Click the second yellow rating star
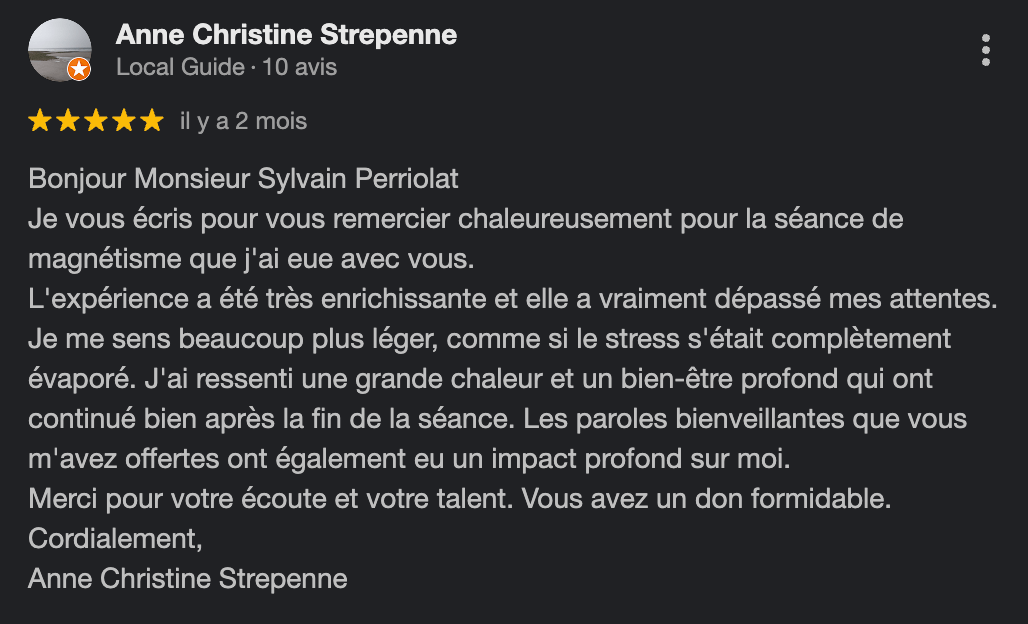Viewport: 1028px width, 624px height. coord(68,121)
